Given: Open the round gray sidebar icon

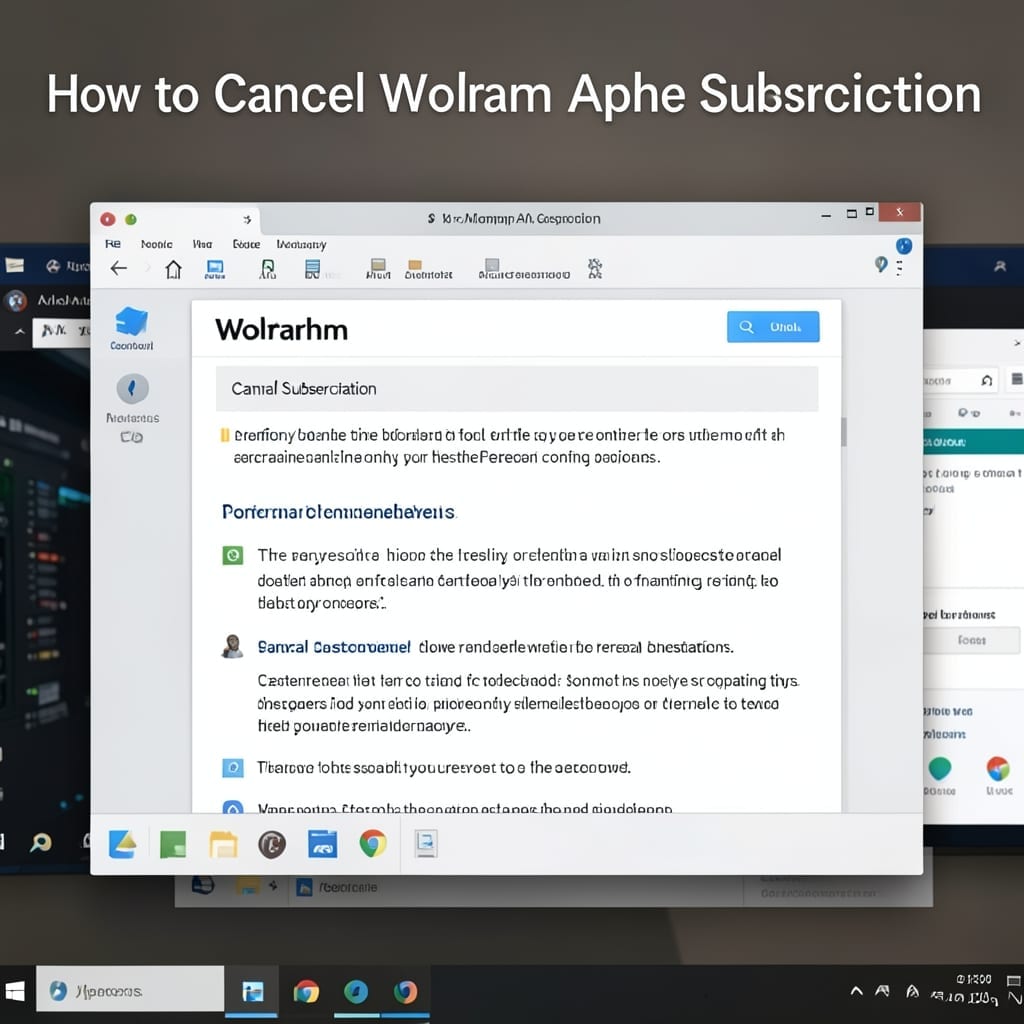Looking at the screenshot, I should point(133,389).
